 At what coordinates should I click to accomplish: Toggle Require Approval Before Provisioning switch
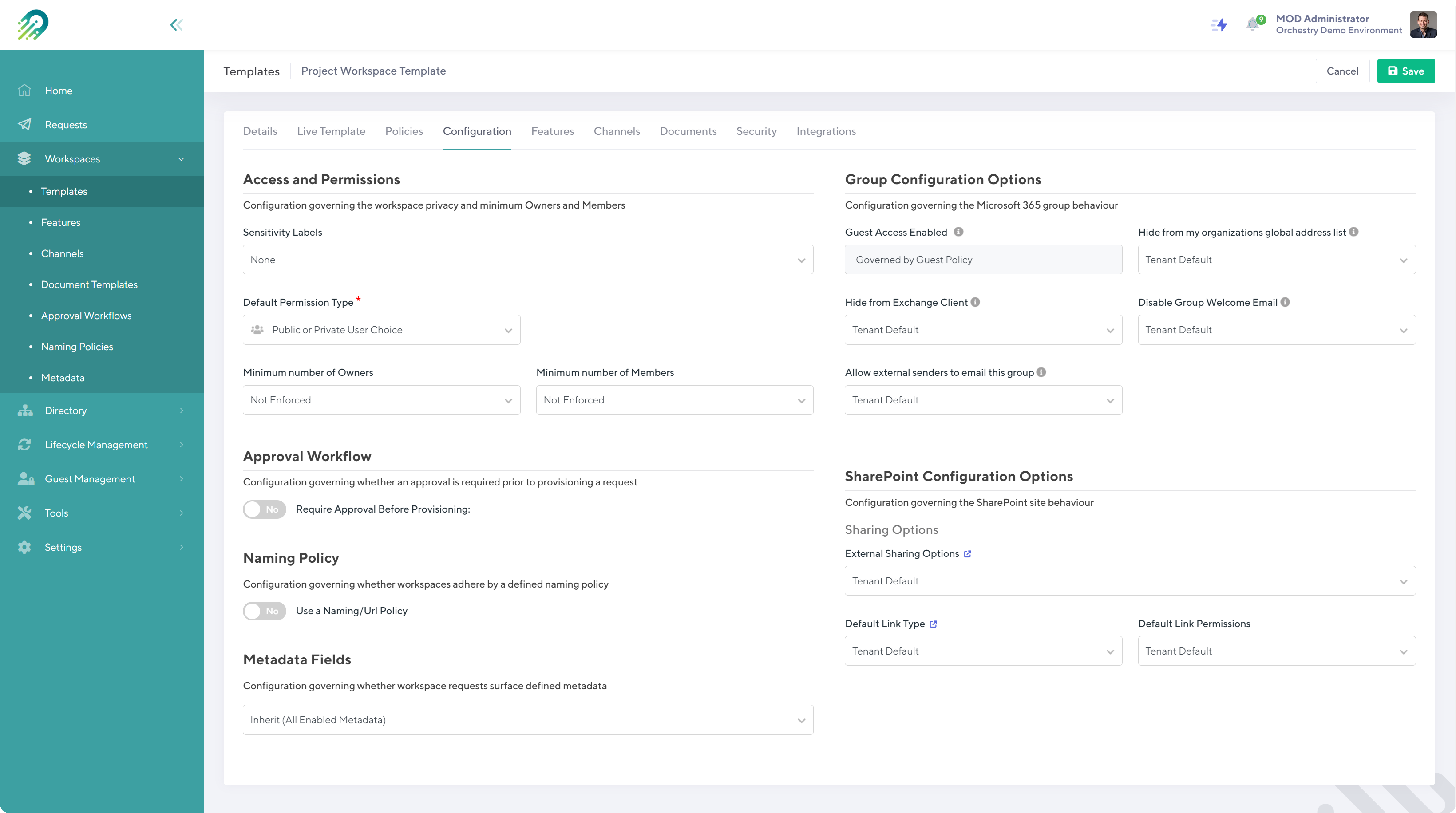point(265,509)
